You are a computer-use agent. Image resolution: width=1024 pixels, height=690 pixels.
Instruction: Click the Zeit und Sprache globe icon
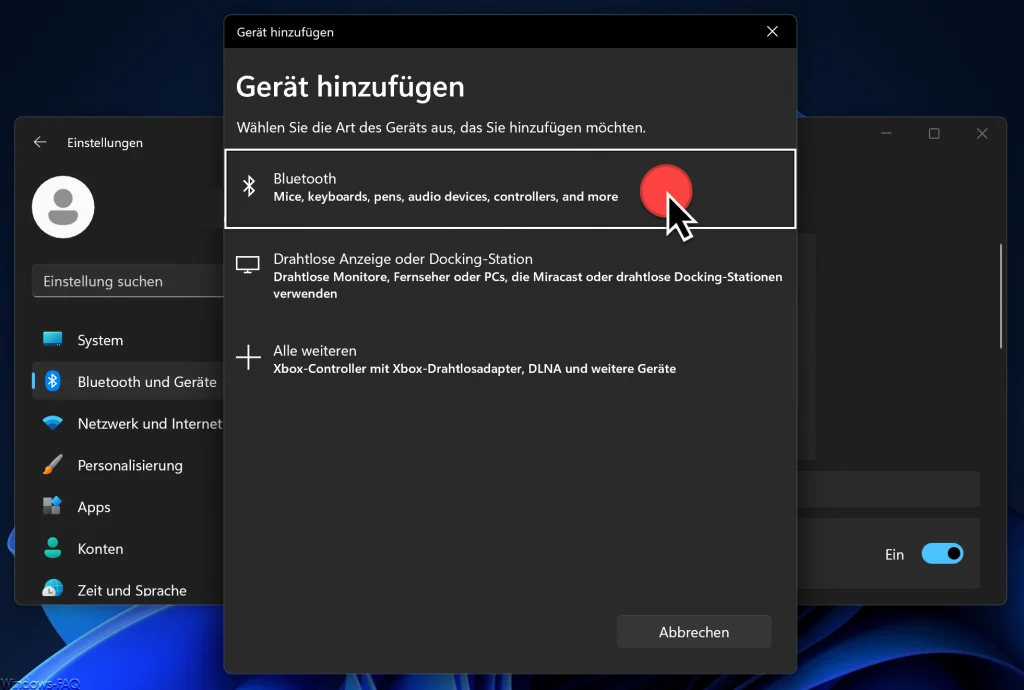[x=52, y=589]
